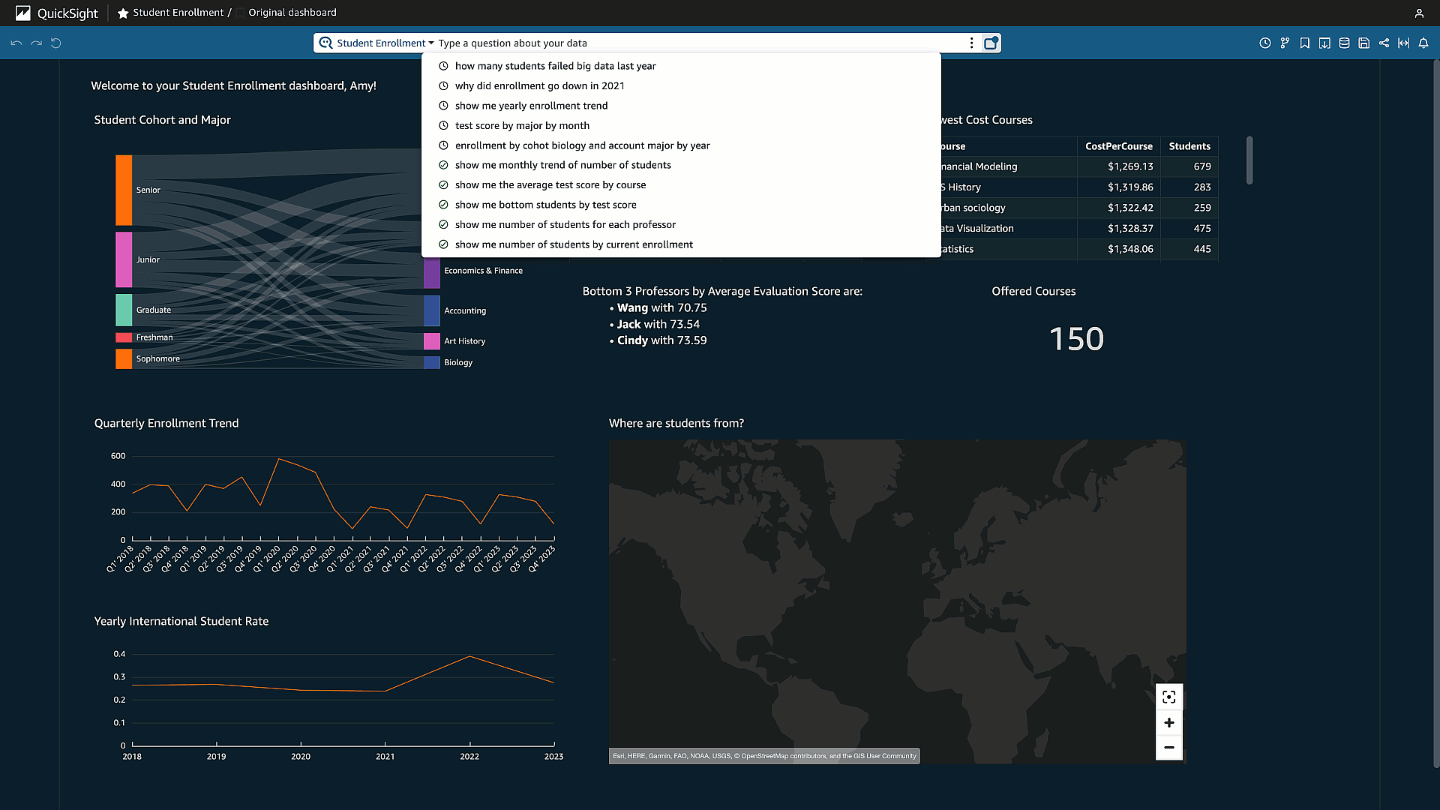Click the question input field
The height and width of the screenshot is (810, 1440).
(x=698, y=43)
